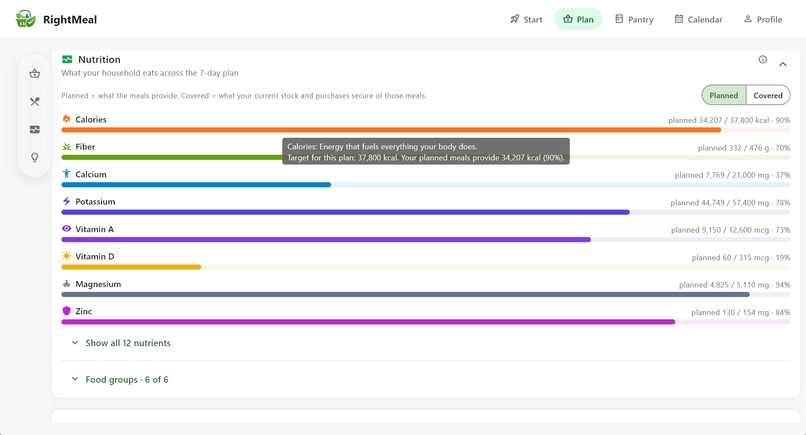
Task: Click the Calories nutrient label
Action: click(x=91, y=119)
